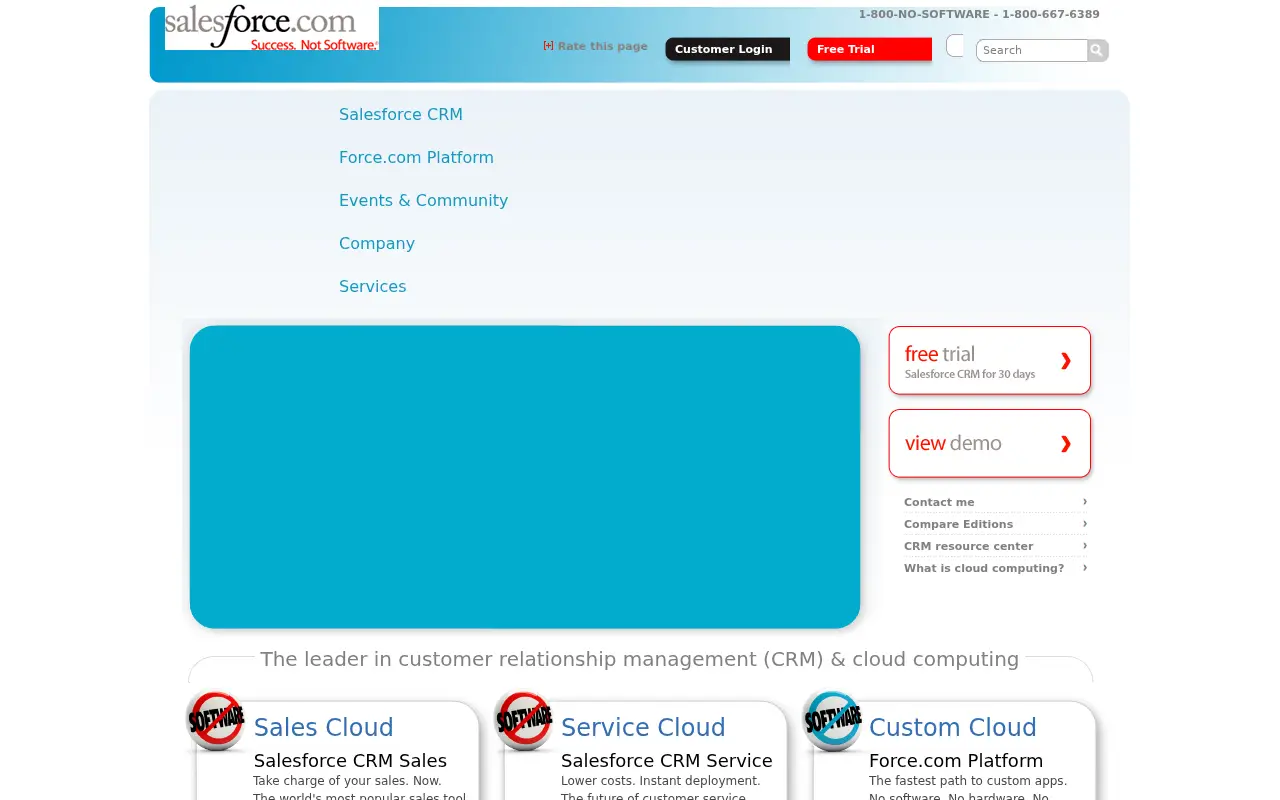The width and height of the screenshot is (1280, 800).
Task: Click the Rate this page link
Action: point(602,46)
